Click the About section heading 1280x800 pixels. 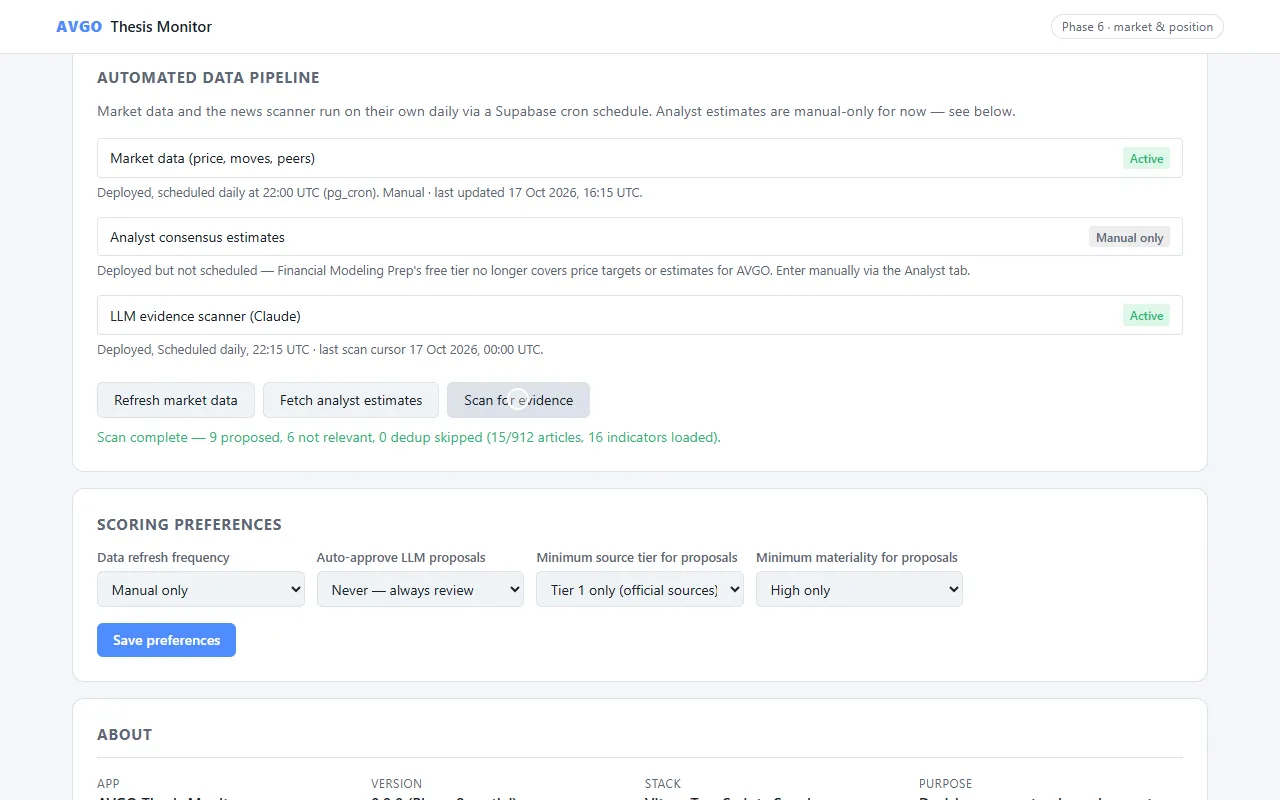124,734
